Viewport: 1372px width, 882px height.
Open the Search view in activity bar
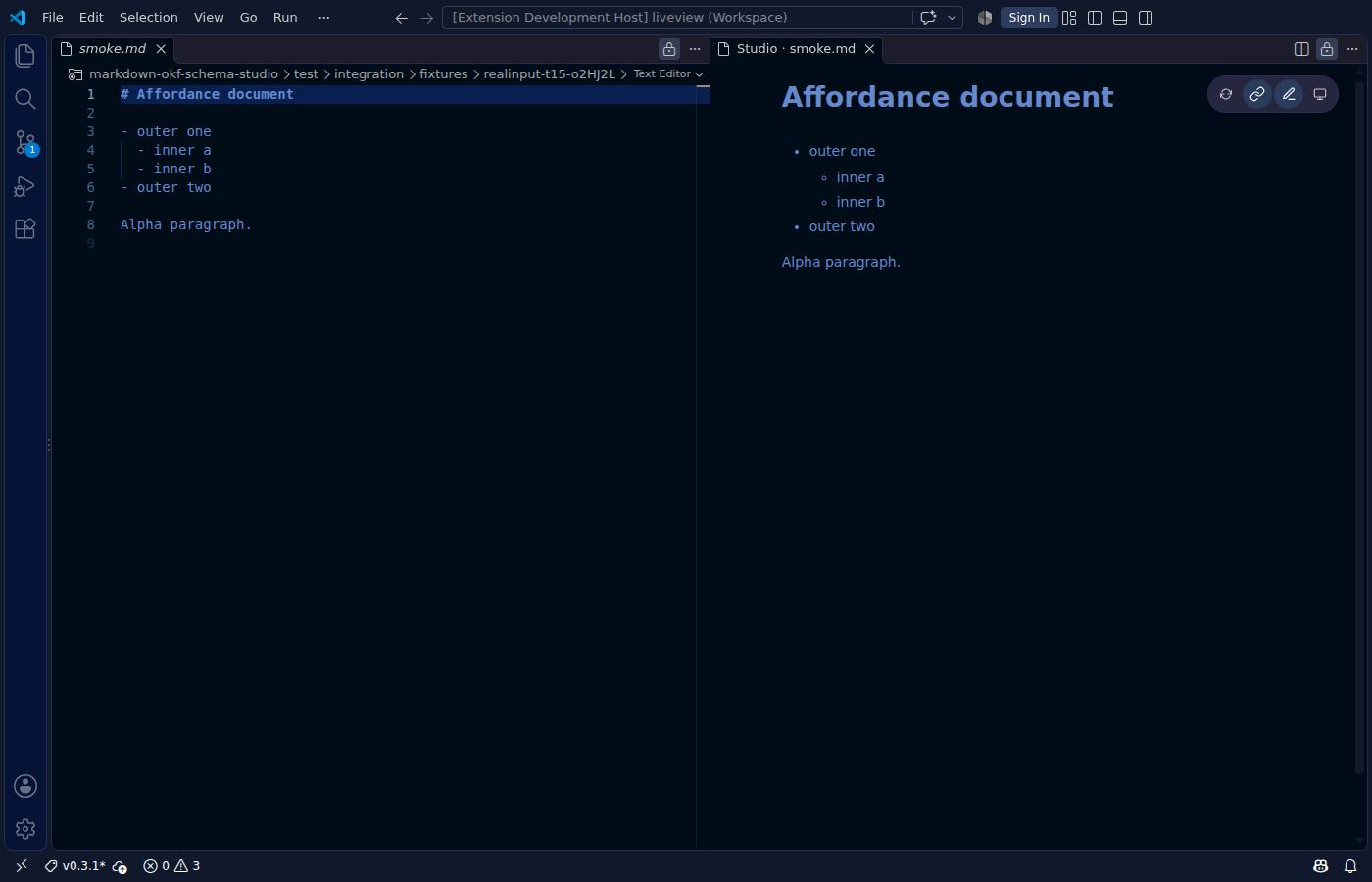point(25,99)
